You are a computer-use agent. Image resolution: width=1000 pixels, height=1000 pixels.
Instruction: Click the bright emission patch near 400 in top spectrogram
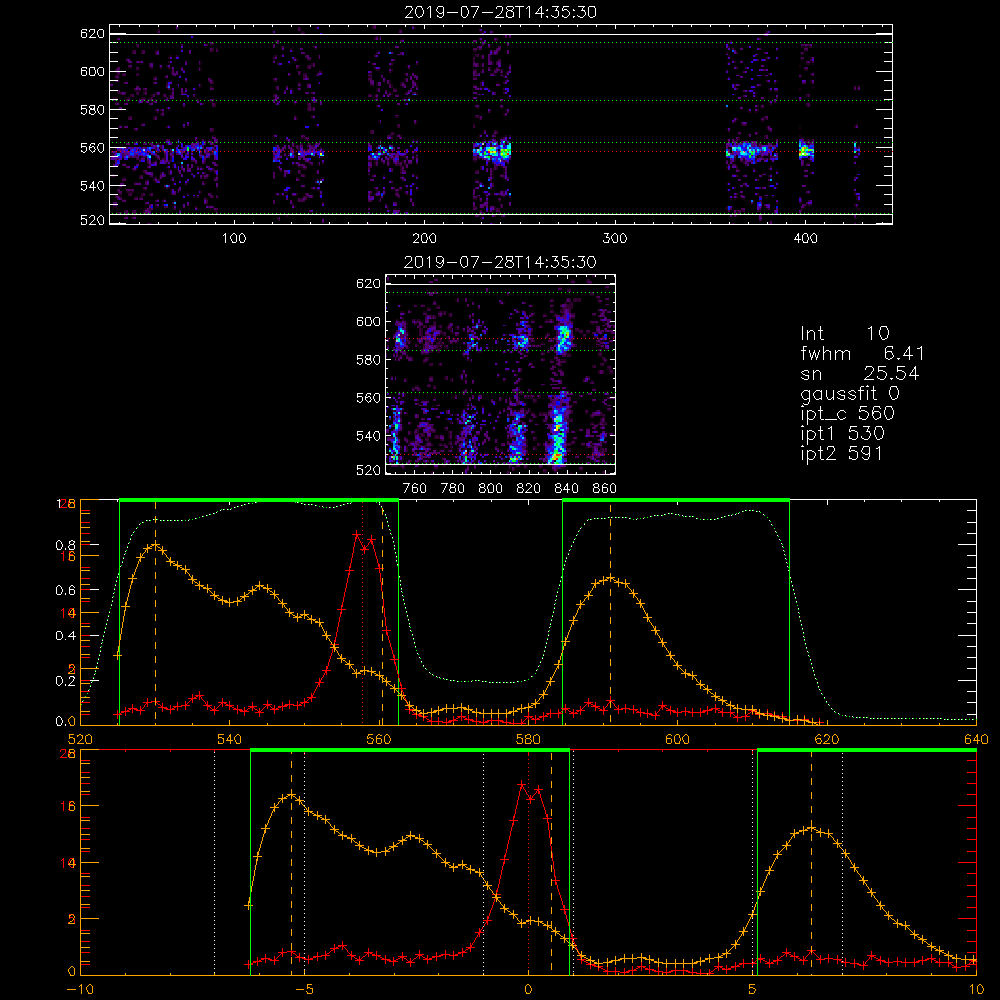point(806,151)
